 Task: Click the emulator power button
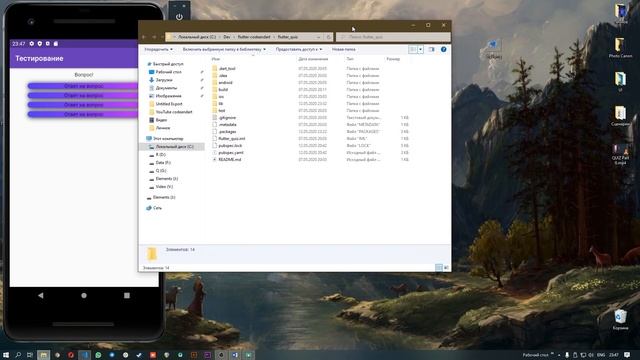click(x=179, y=17)
